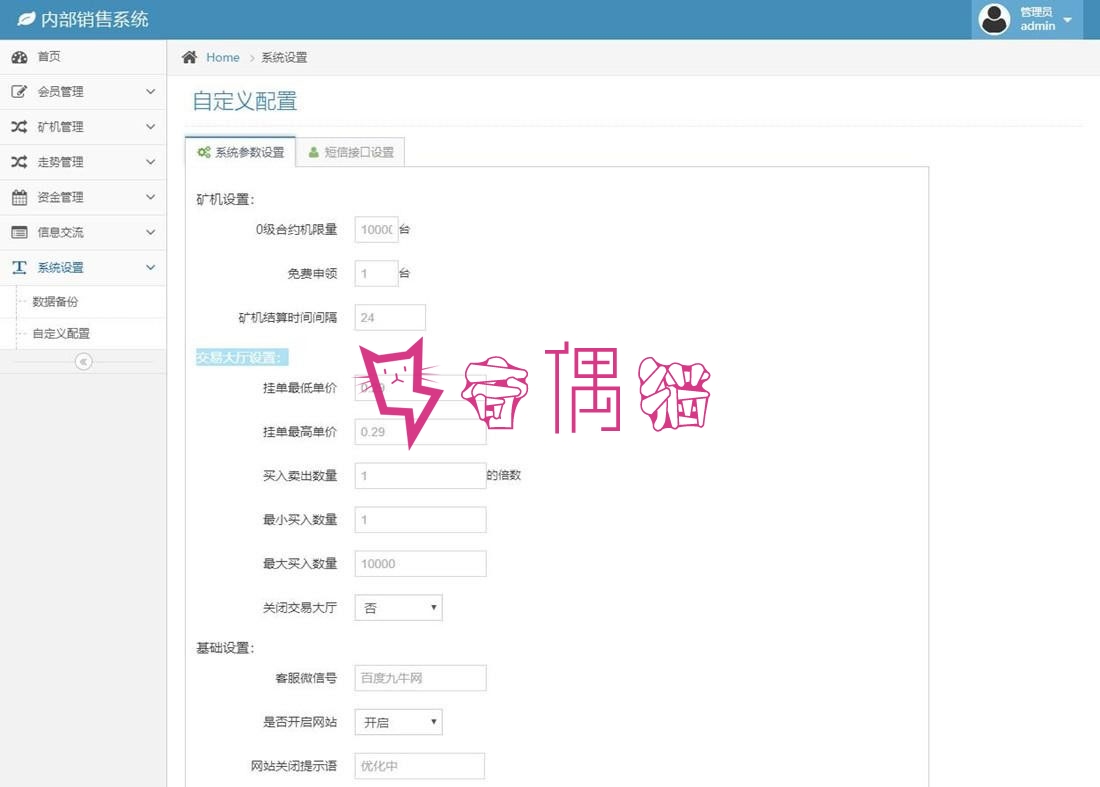Click the leaf logo icon in header
This screenshot has width=1100, height=787.
point(26,19)
